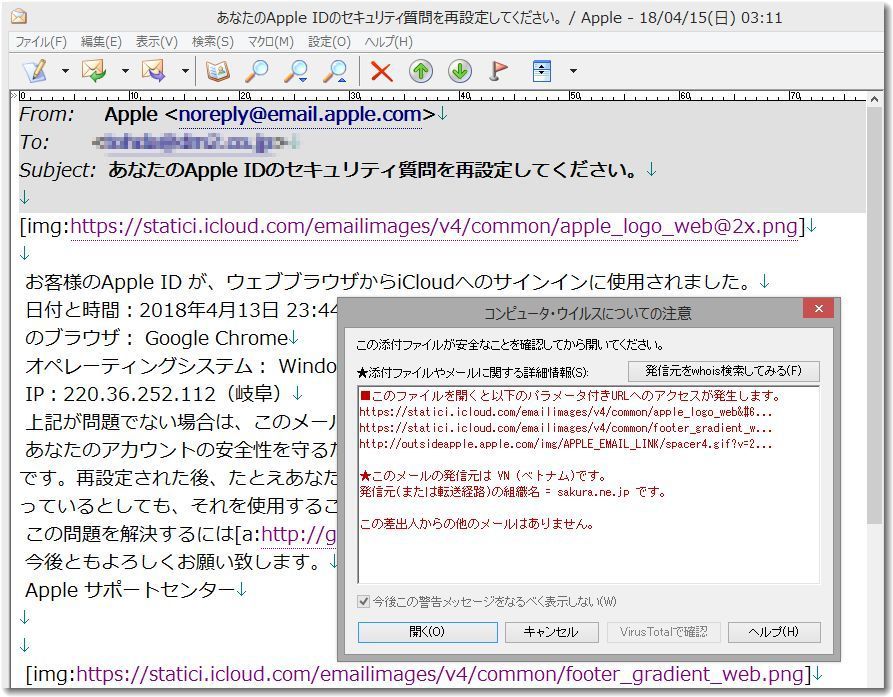Click the forward envelope icon with purple arrow
Image resolution: width=893 pixels, height=697 pixels.
(x=154, y=71)
